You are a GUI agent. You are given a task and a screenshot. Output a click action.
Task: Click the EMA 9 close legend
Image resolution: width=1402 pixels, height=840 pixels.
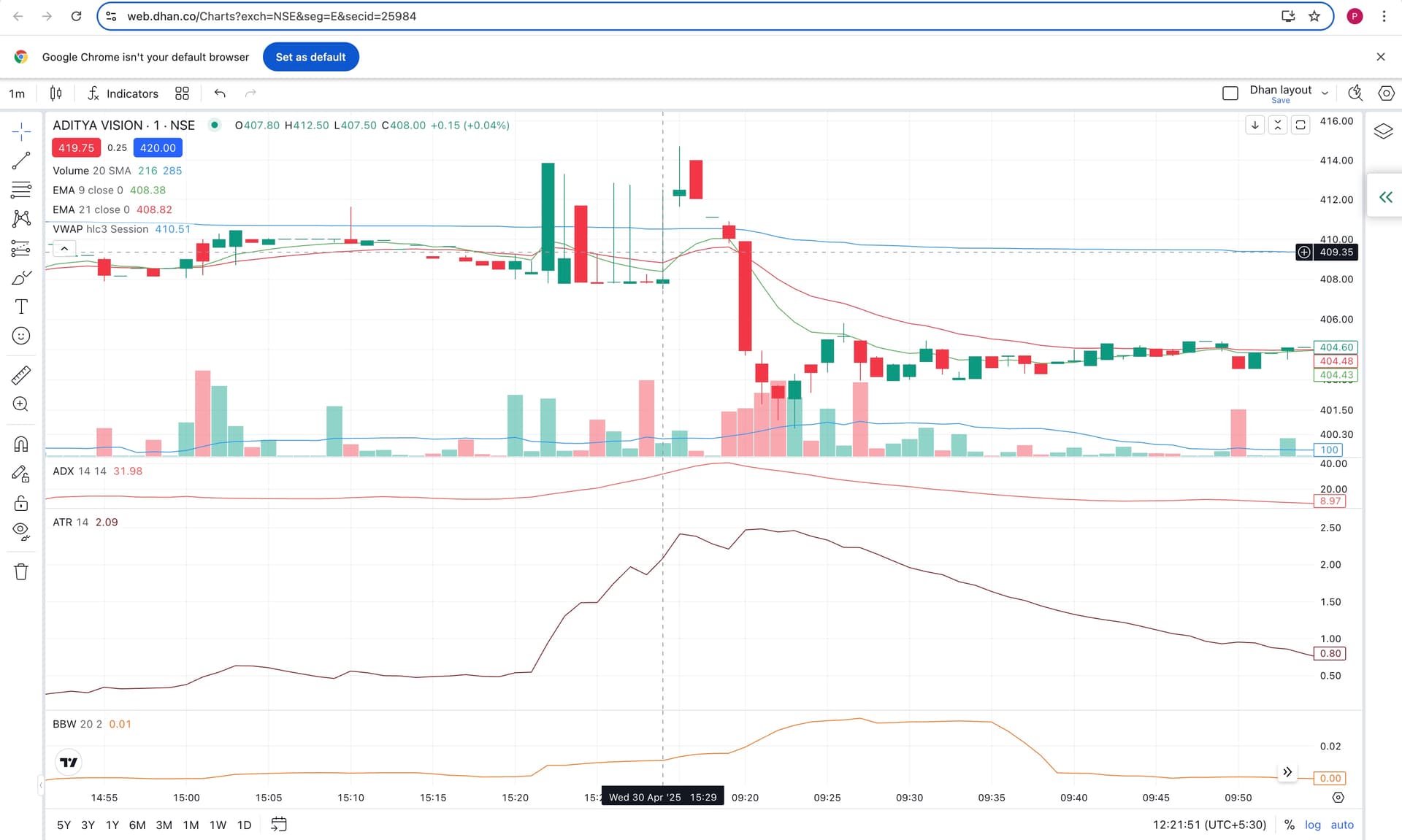(88, 190)
